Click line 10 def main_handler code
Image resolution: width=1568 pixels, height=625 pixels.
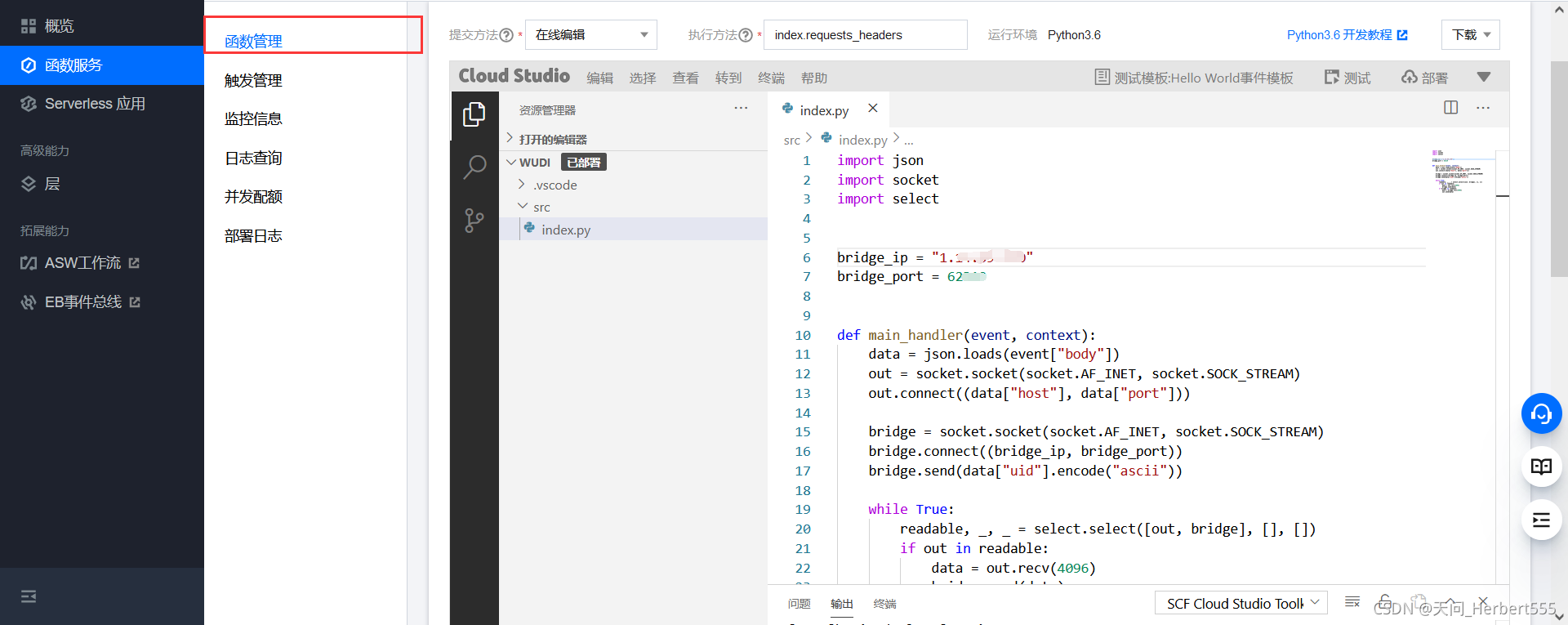(966, 335)
